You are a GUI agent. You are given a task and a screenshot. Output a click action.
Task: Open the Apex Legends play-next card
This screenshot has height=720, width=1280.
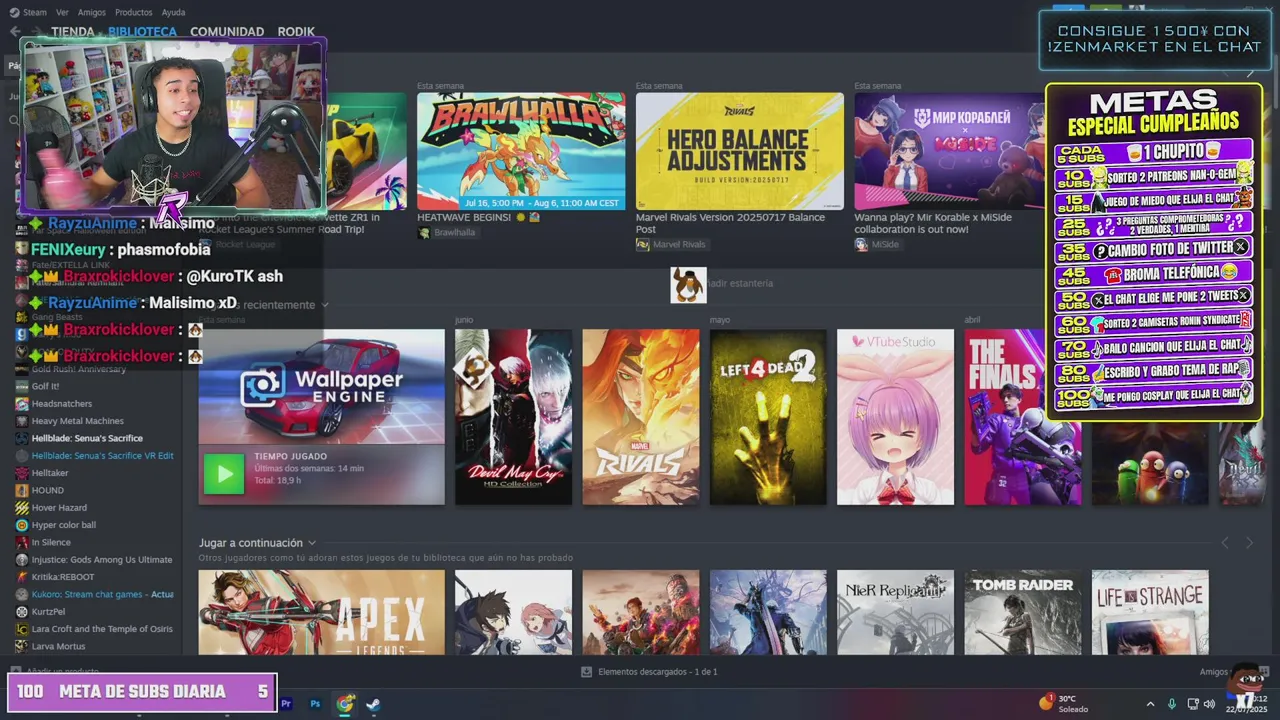321,612
